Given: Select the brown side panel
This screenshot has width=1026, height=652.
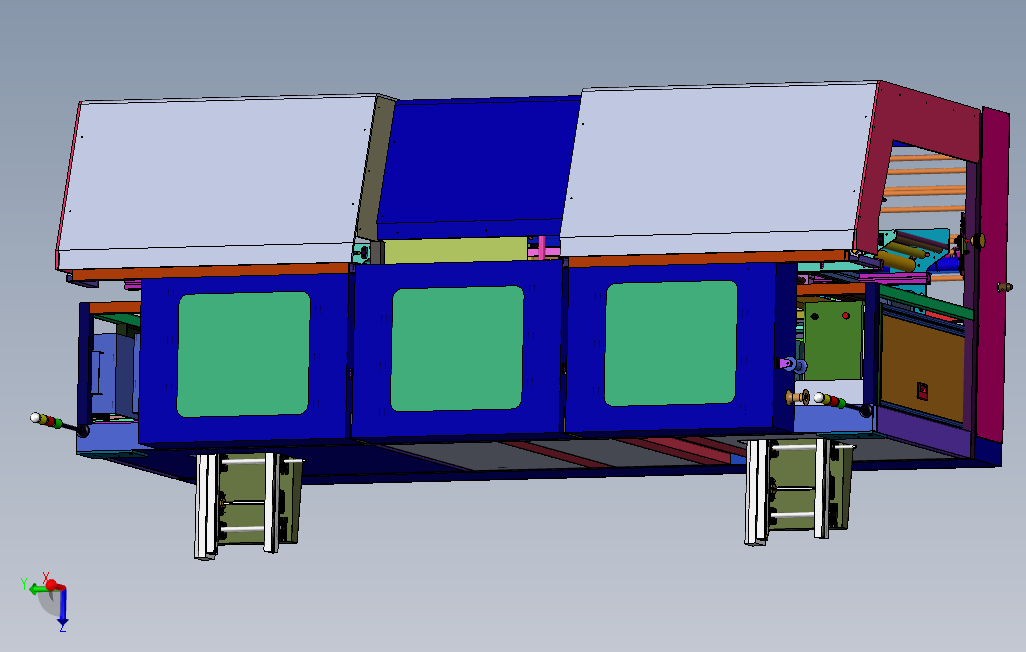Looking at the screenshot, I should 923,368.
